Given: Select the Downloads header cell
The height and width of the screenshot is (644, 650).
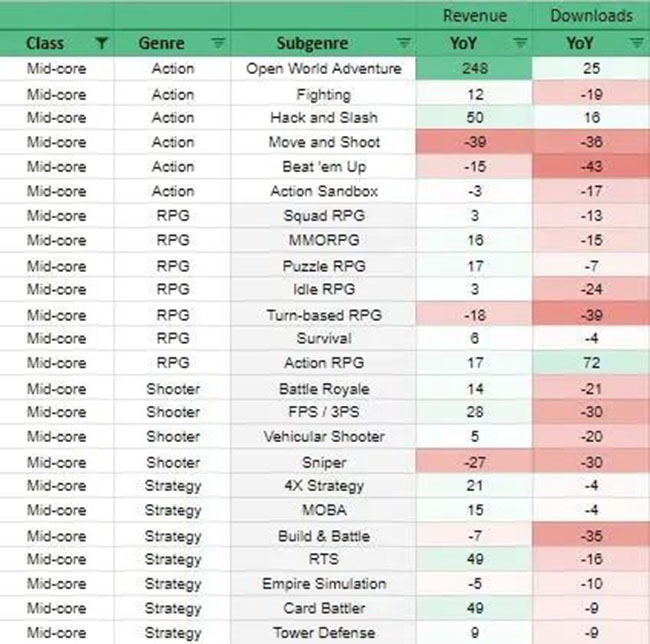Looking at the screenshot, I should pyautogui.click(x=591, y=16).
